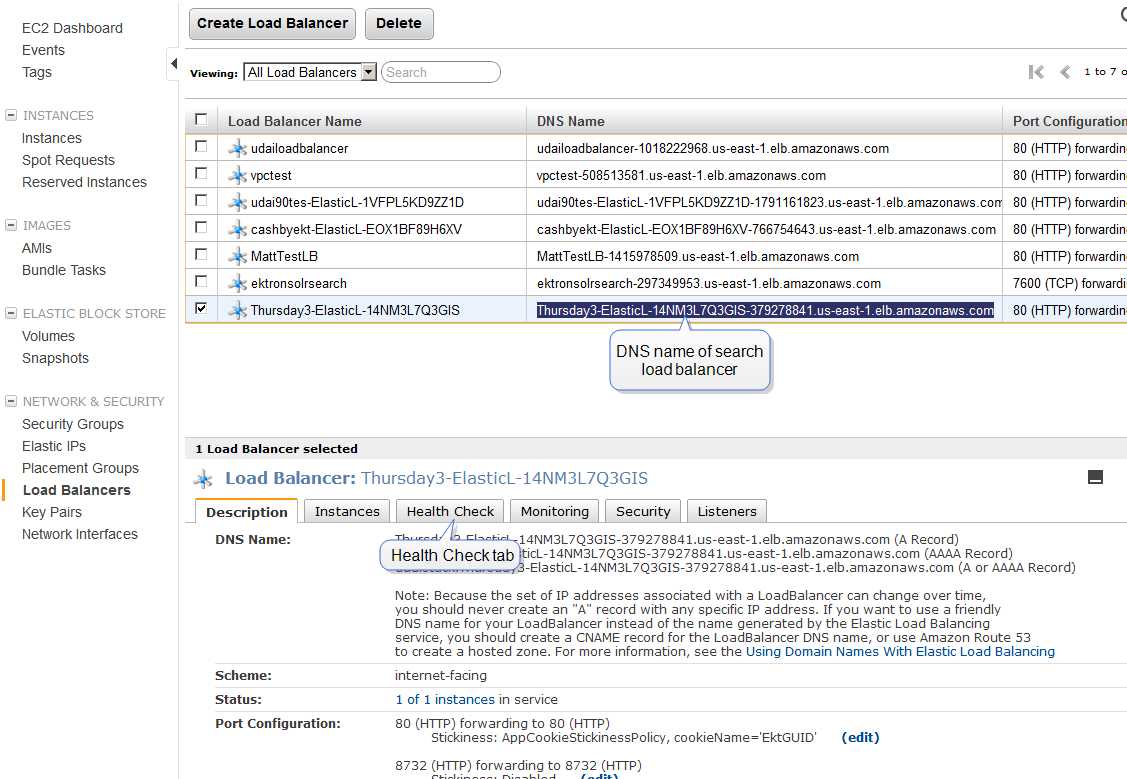Open Events in sidebar

(x=43, y=50)
